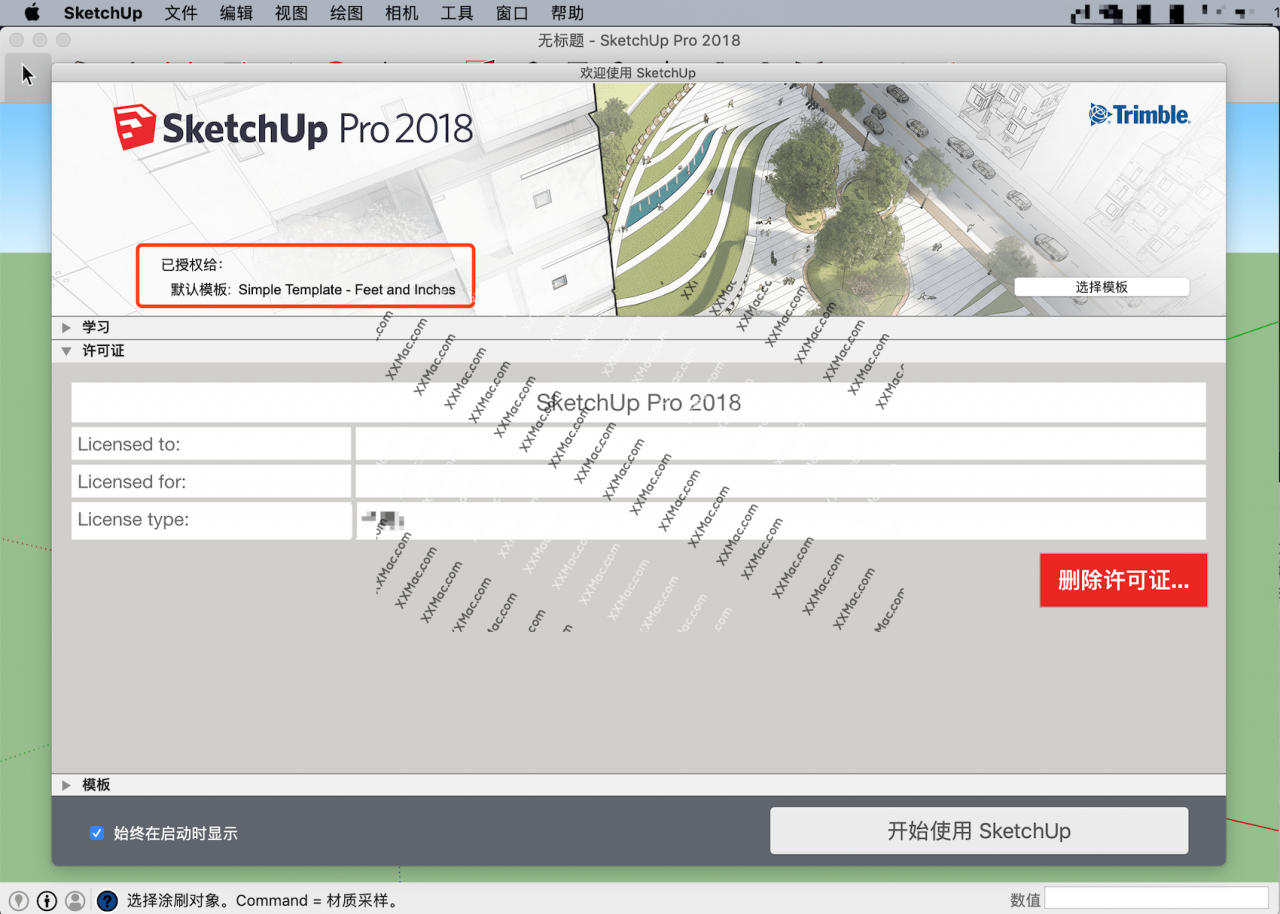
Task: Click the model credits info icon
Action: [x=47, y=900]
